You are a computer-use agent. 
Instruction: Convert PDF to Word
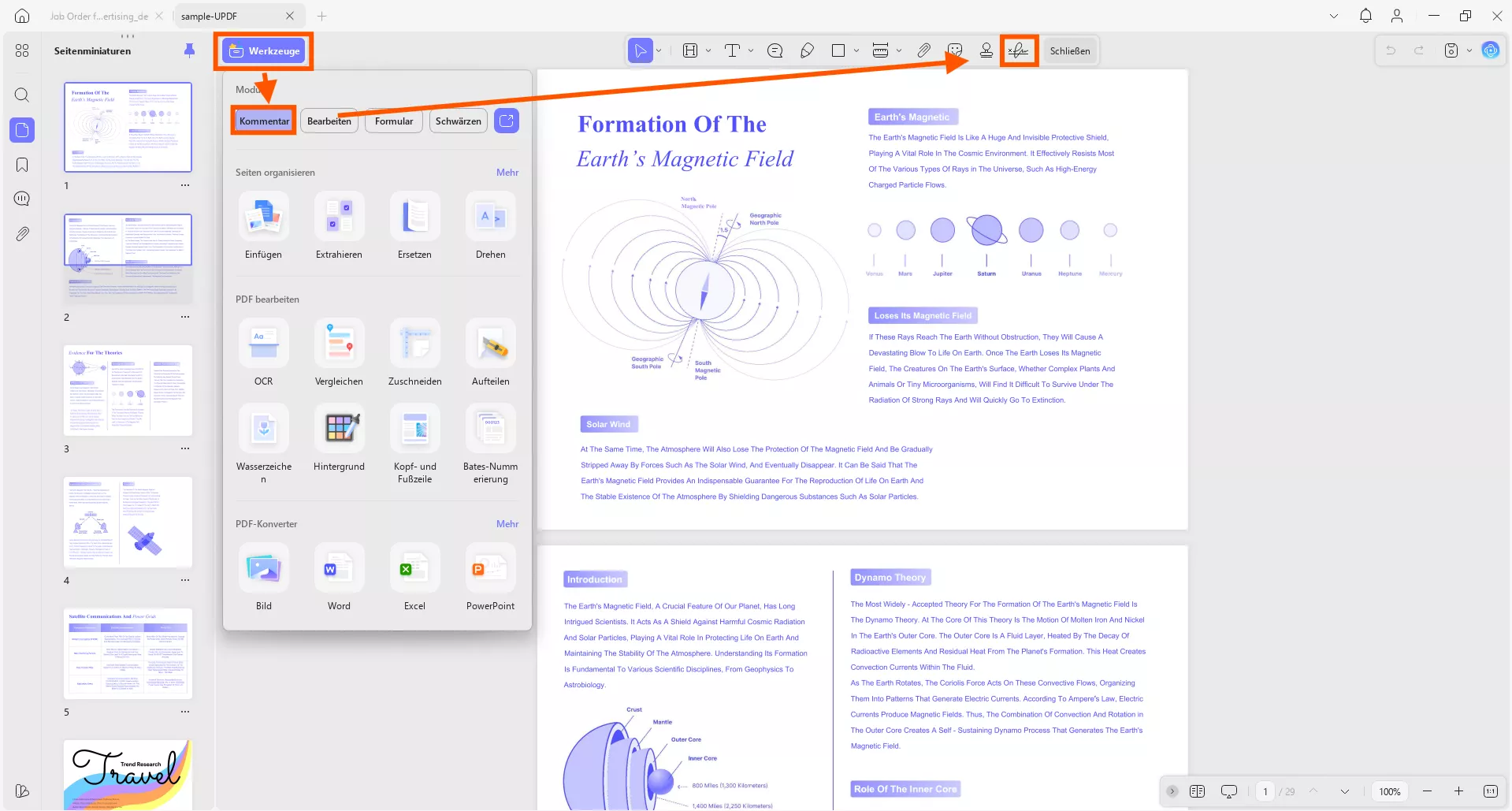(x=339, y=567)
